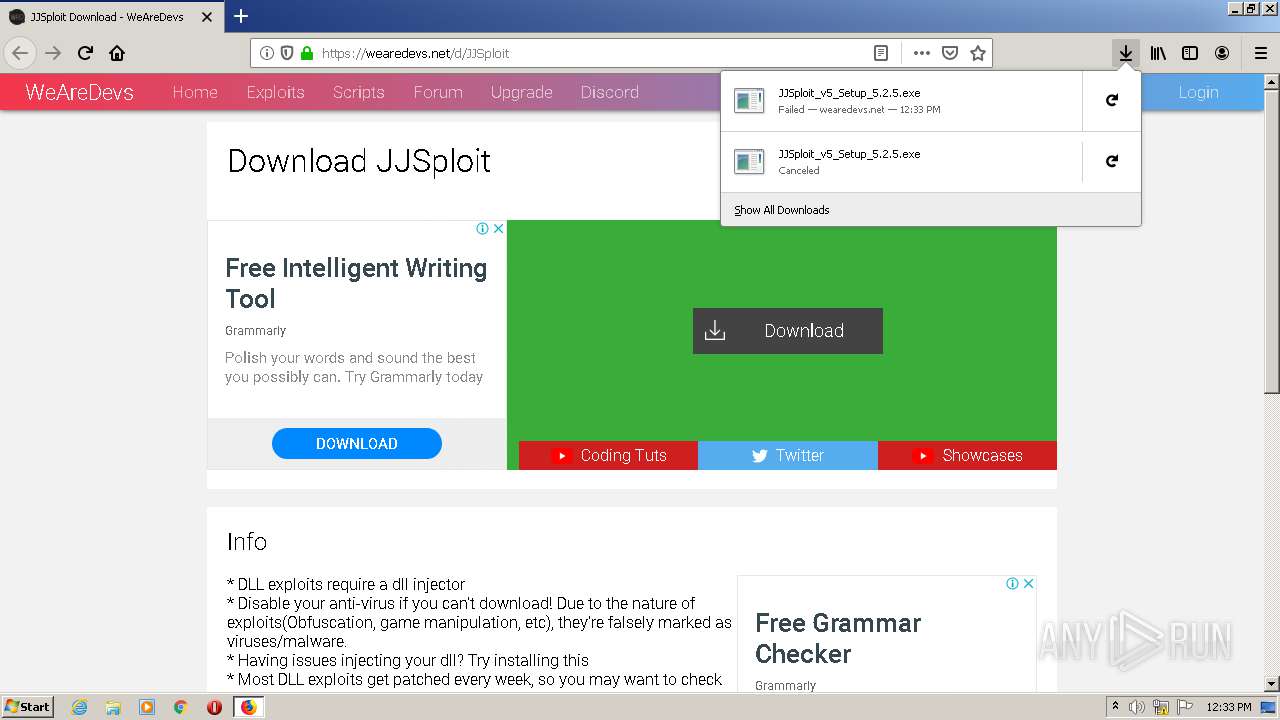Retry the Failed JJSploit download
The height and width of the screenshot is (720, 1280).
click(1111, 100)
